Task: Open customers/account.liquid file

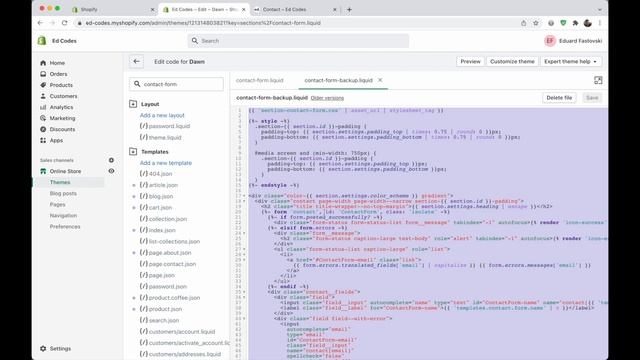Action: click(177, 332)
